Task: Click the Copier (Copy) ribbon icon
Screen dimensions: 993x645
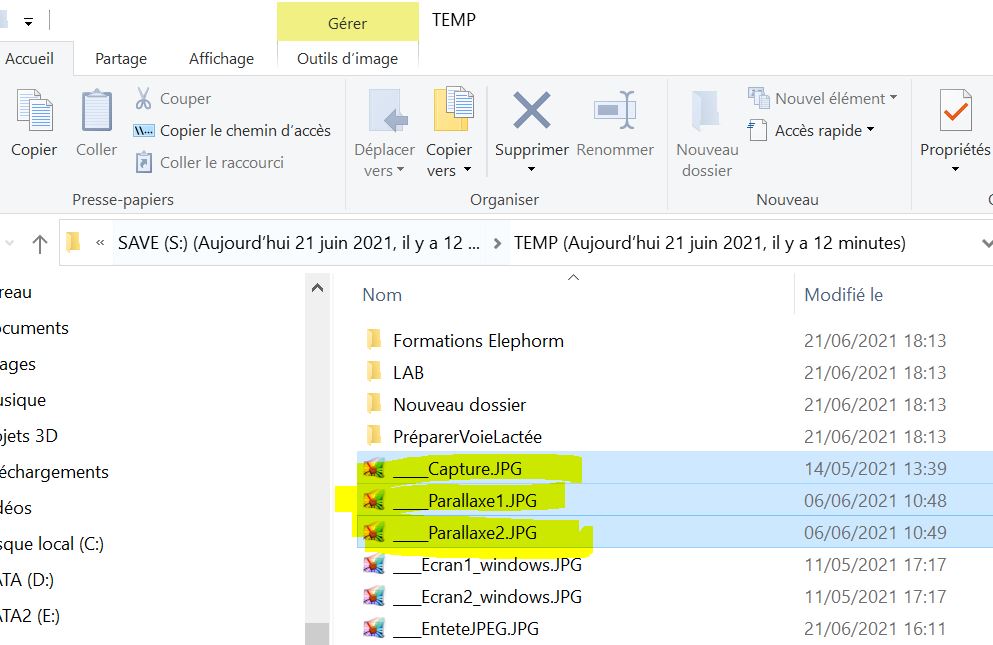Action: (x=34, y=110)
